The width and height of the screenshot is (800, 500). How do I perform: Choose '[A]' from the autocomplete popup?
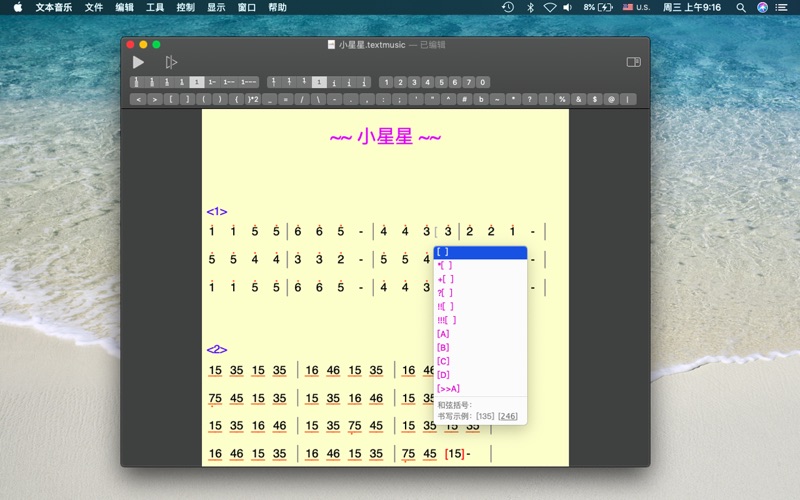(443, 334)
